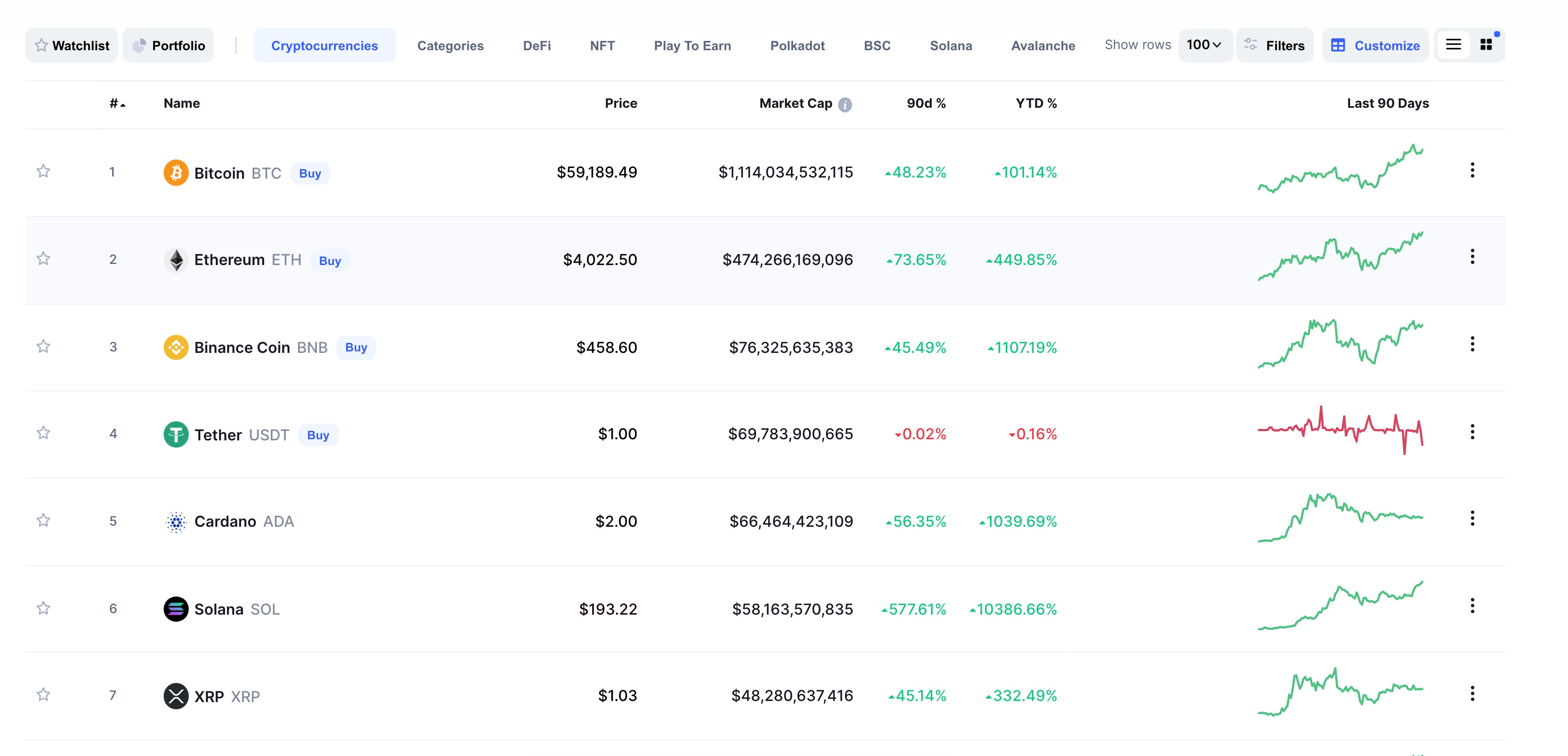Open Solana row three-dot menu
The height and width of the screenshot is (756, 1568).
point(1472,605)
